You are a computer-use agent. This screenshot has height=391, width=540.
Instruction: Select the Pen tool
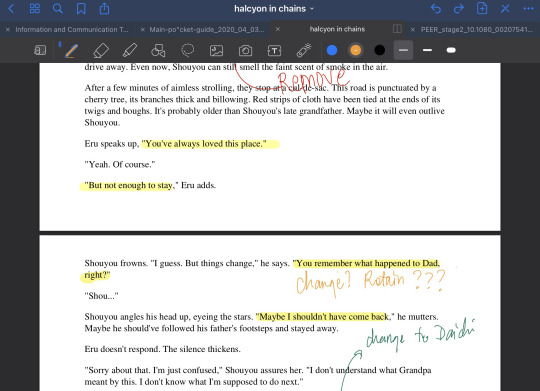(71, 51)
